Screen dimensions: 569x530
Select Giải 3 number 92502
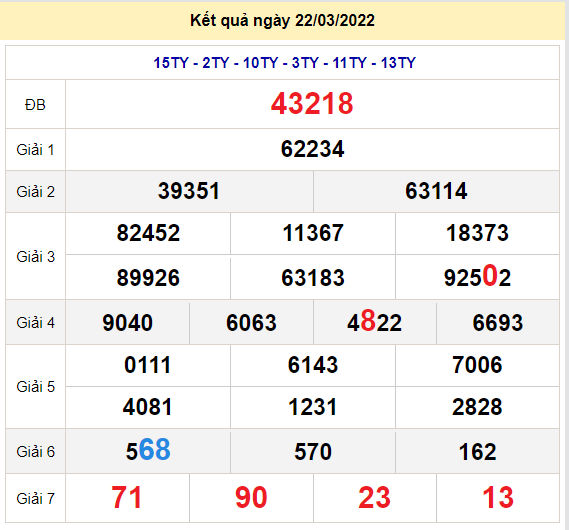point(477,276)
